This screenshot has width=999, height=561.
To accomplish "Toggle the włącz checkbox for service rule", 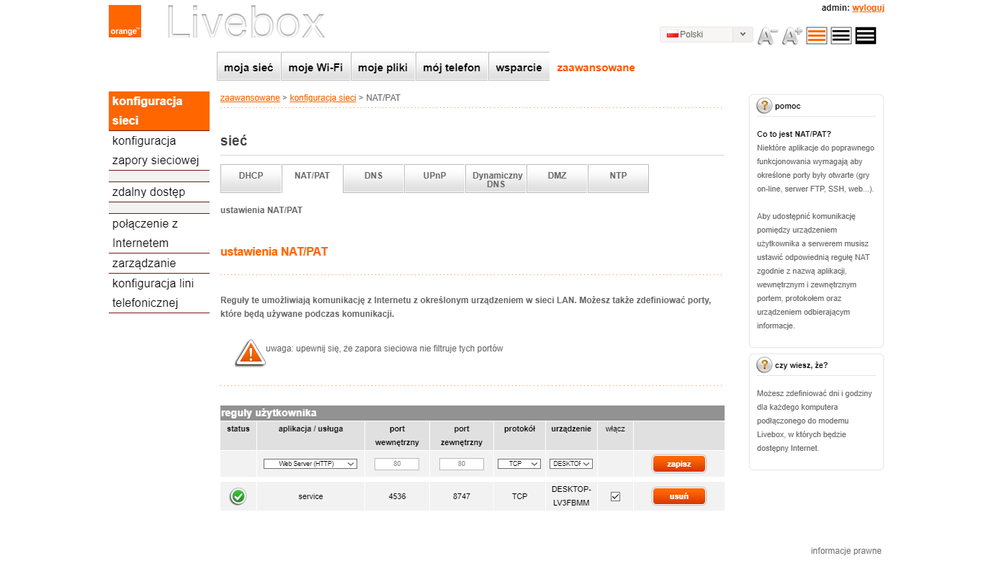I will pos(615,496).
